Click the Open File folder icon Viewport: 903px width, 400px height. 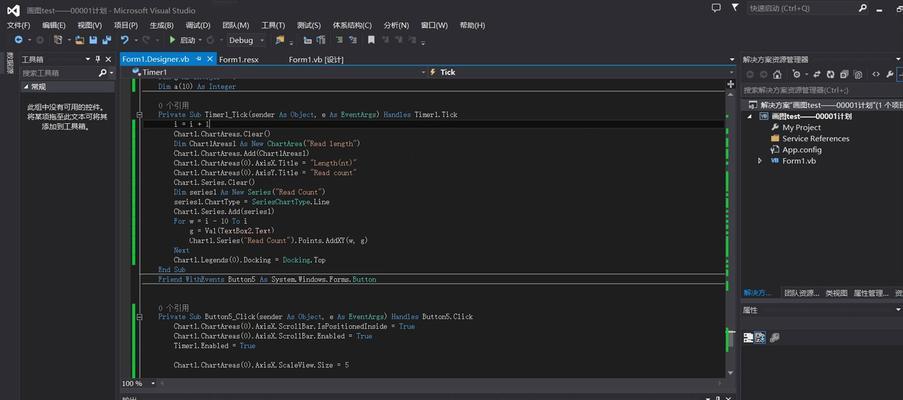[x=80, y=40]
